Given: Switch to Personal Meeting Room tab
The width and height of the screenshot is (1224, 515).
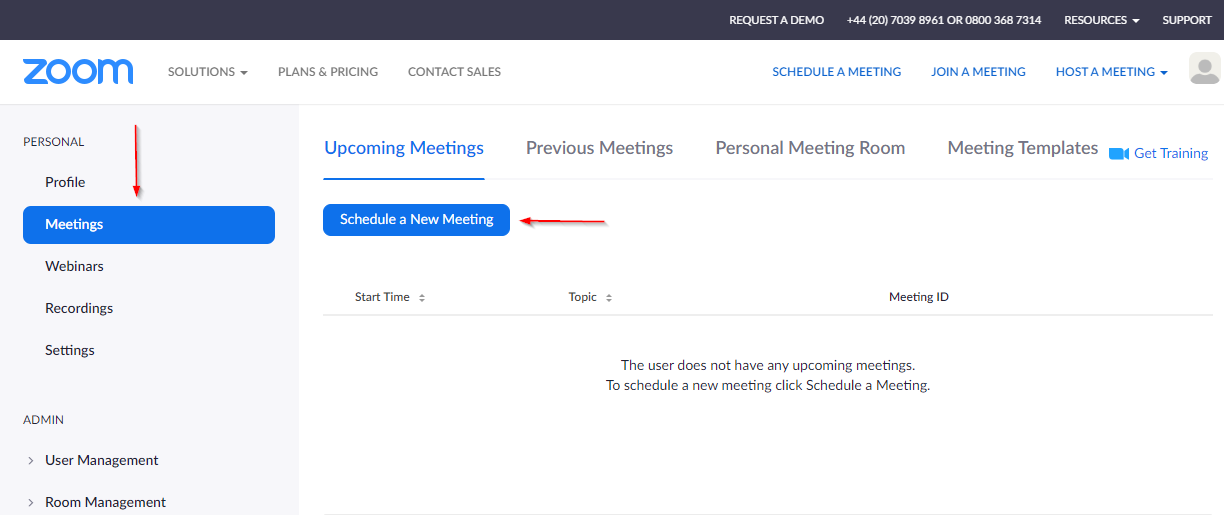Looking at the screenshot, I should [810, 148].
